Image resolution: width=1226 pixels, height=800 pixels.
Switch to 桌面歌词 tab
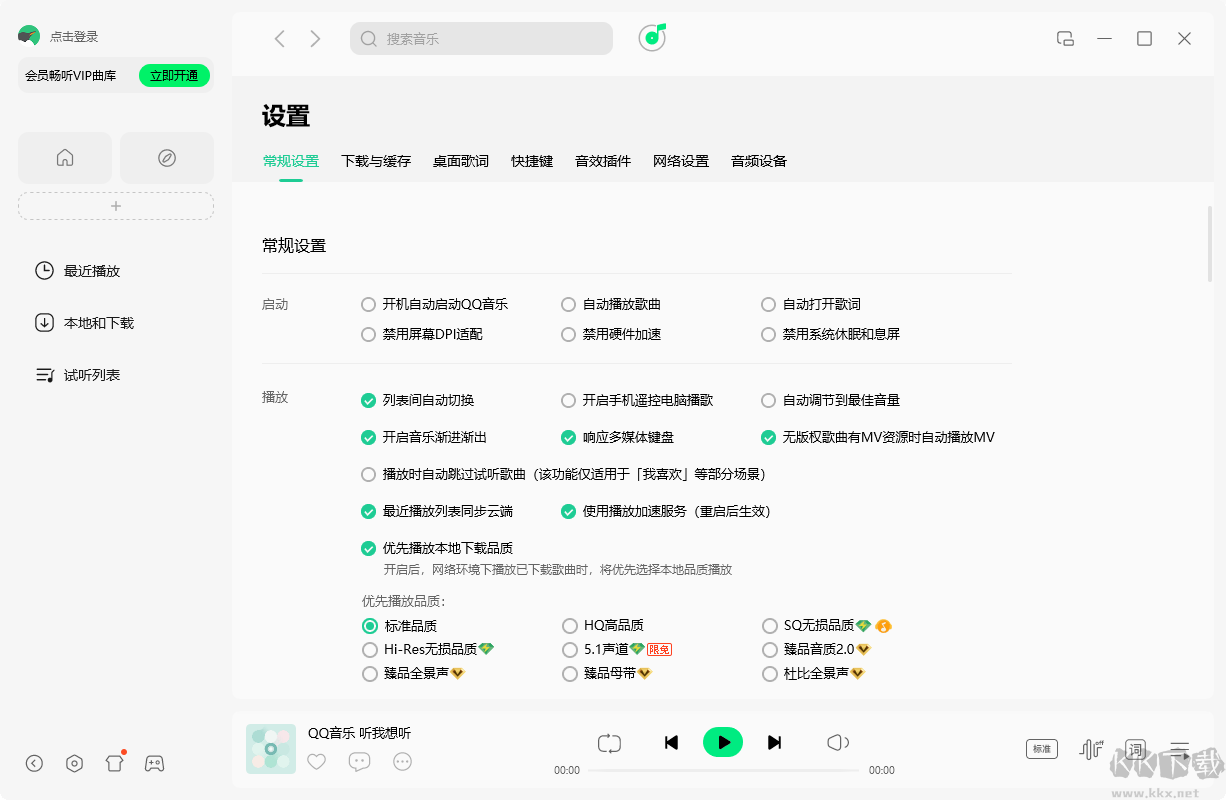pos(461,161)
